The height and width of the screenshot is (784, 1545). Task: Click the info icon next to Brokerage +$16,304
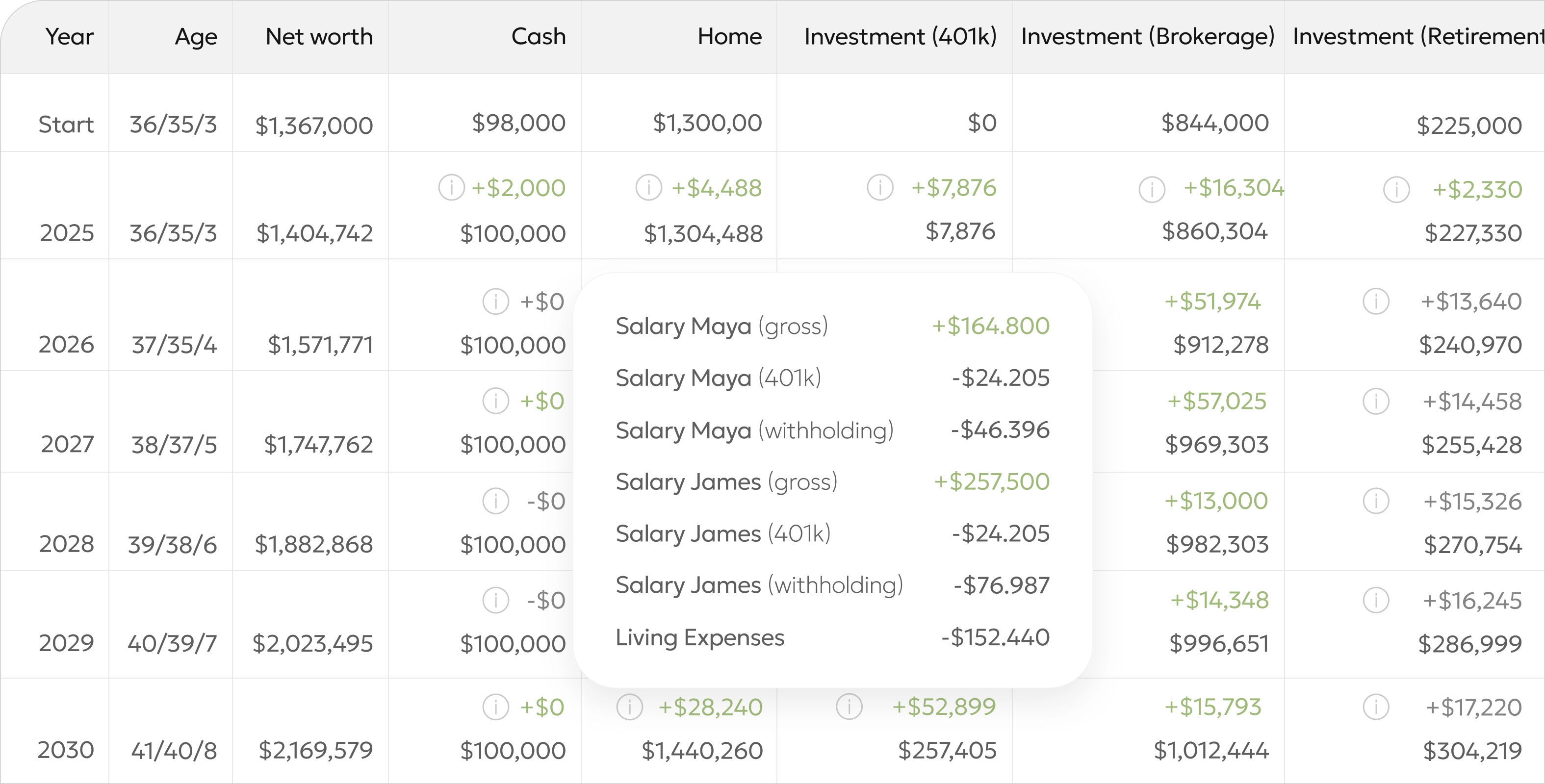(x=1153, y=188)
